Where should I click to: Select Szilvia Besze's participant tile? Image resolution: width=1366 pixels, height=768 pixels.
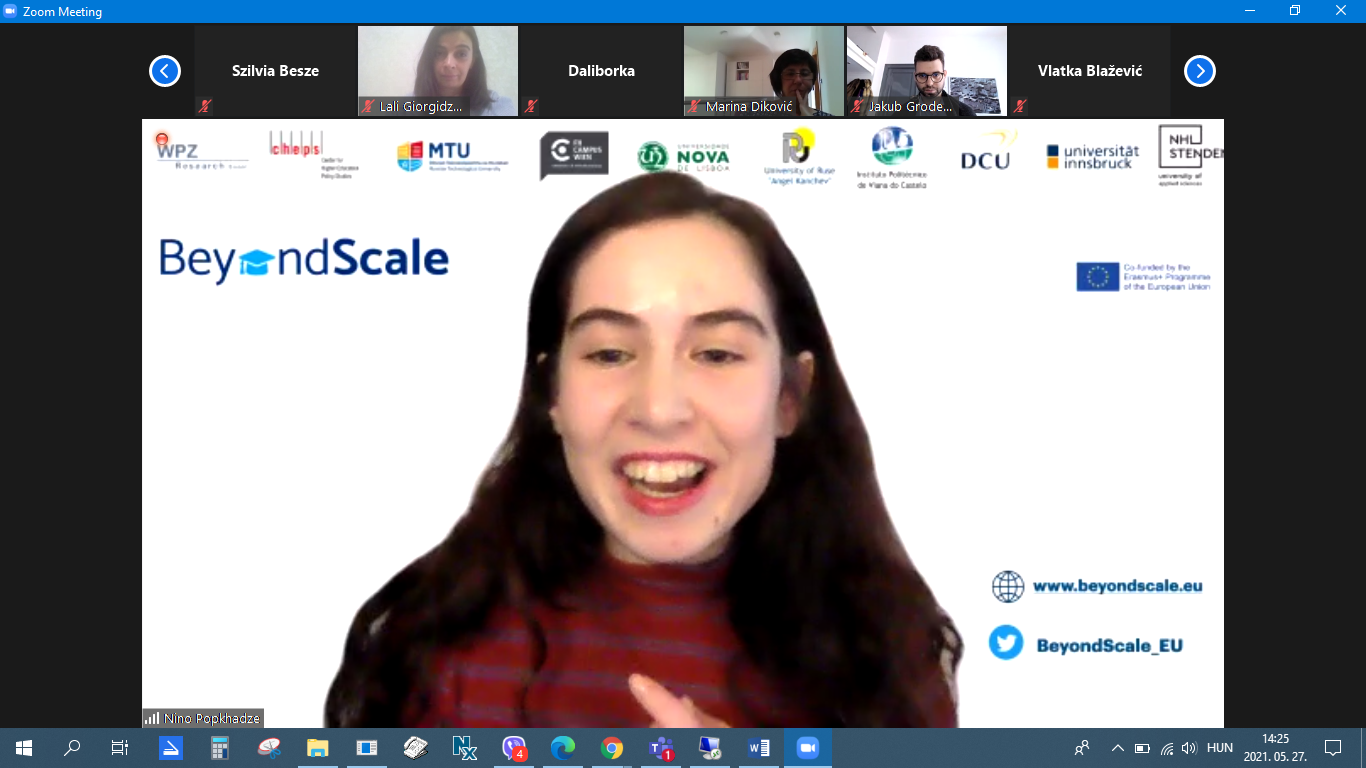click(x=275, y=71)
